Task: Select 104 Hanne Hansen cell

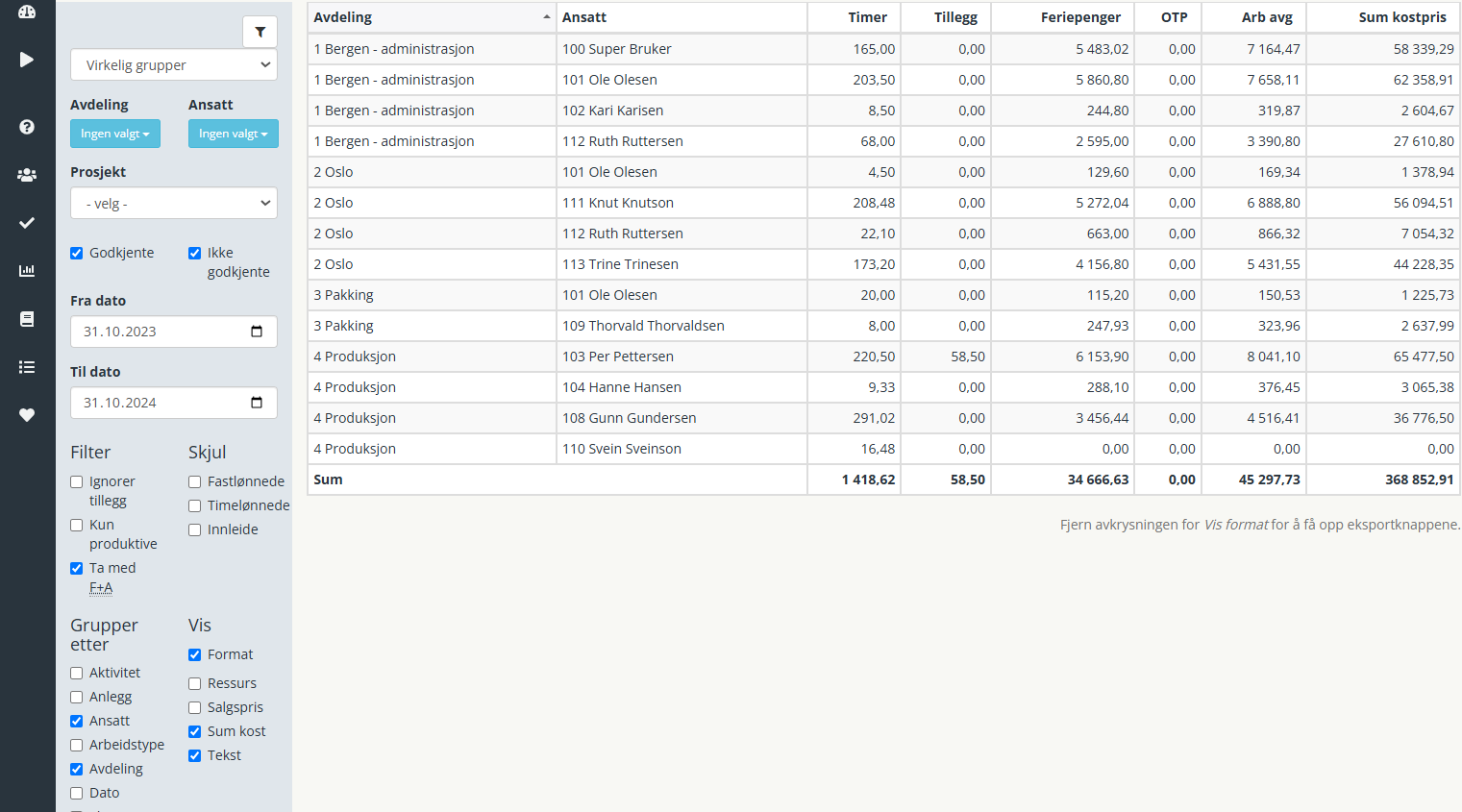Action: [681, 387]
